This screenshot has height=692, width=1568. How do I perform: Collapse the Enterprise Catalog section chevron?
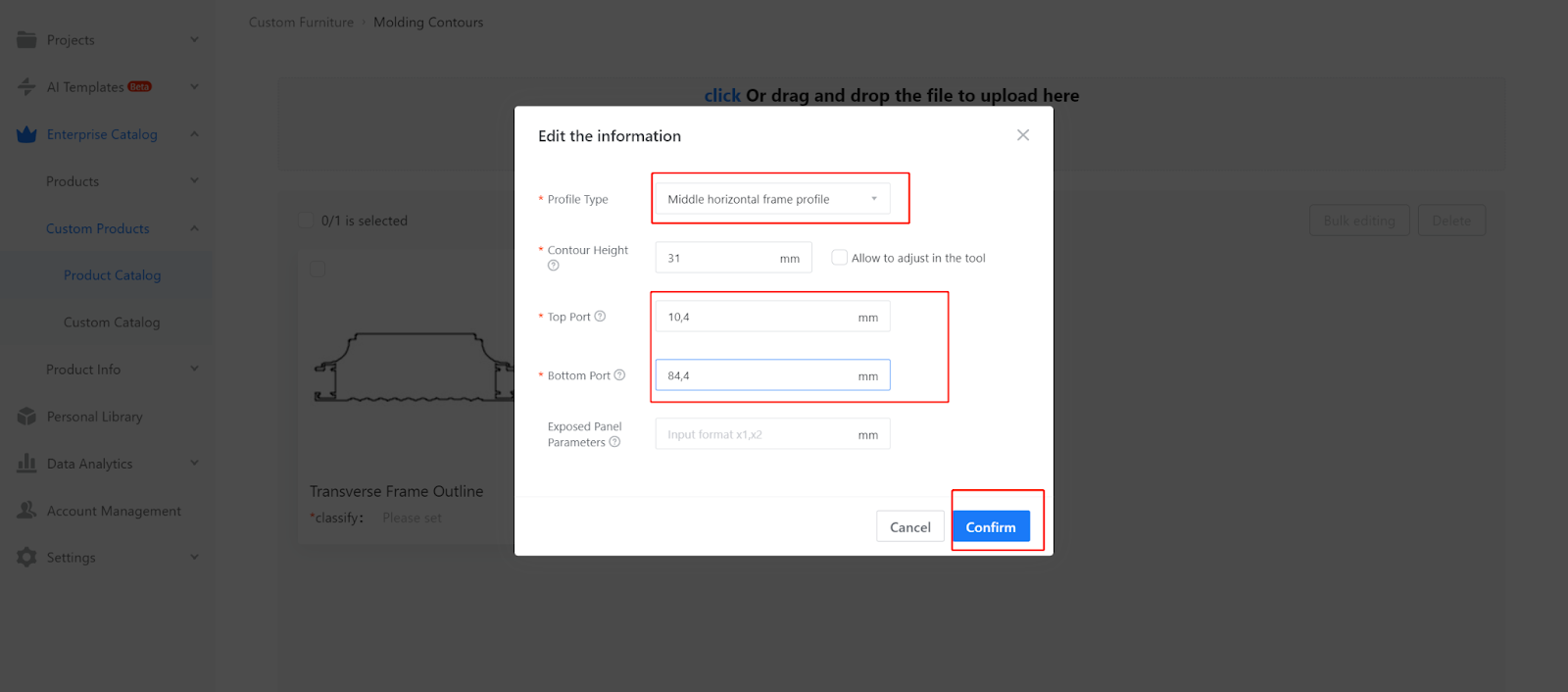(194, 134)
